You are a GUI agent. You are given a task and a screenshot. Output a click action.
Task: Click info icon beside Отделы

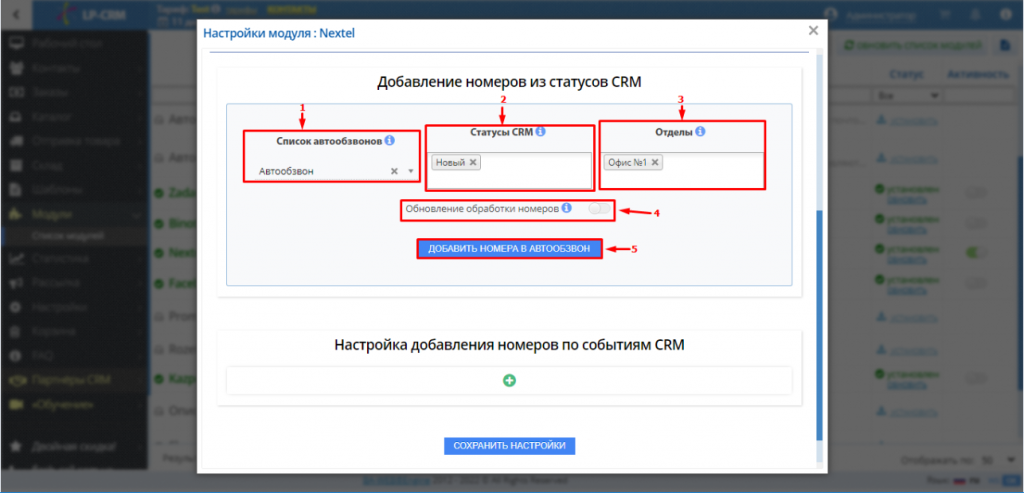700,132
